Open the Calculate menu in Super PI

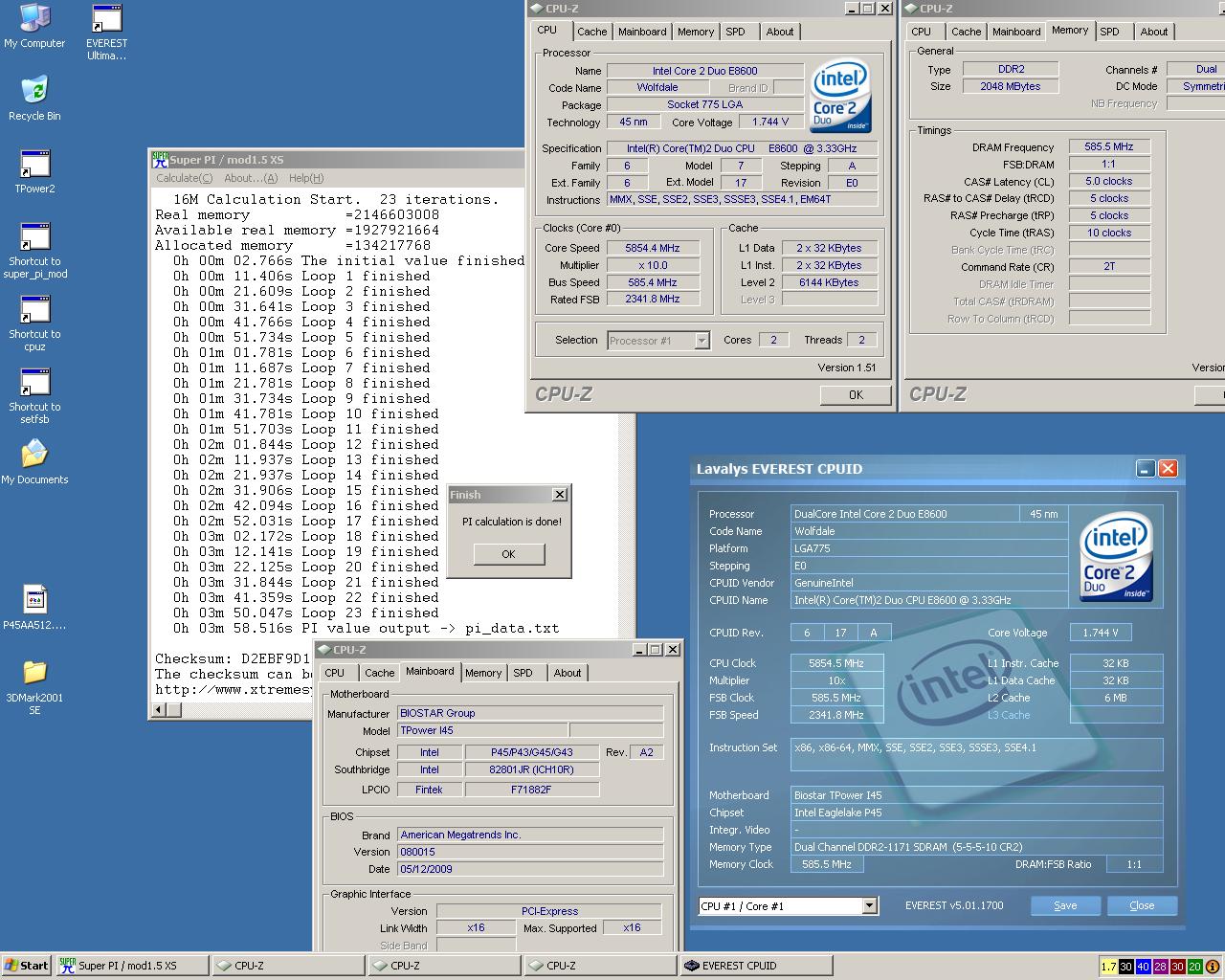[184, 178]
